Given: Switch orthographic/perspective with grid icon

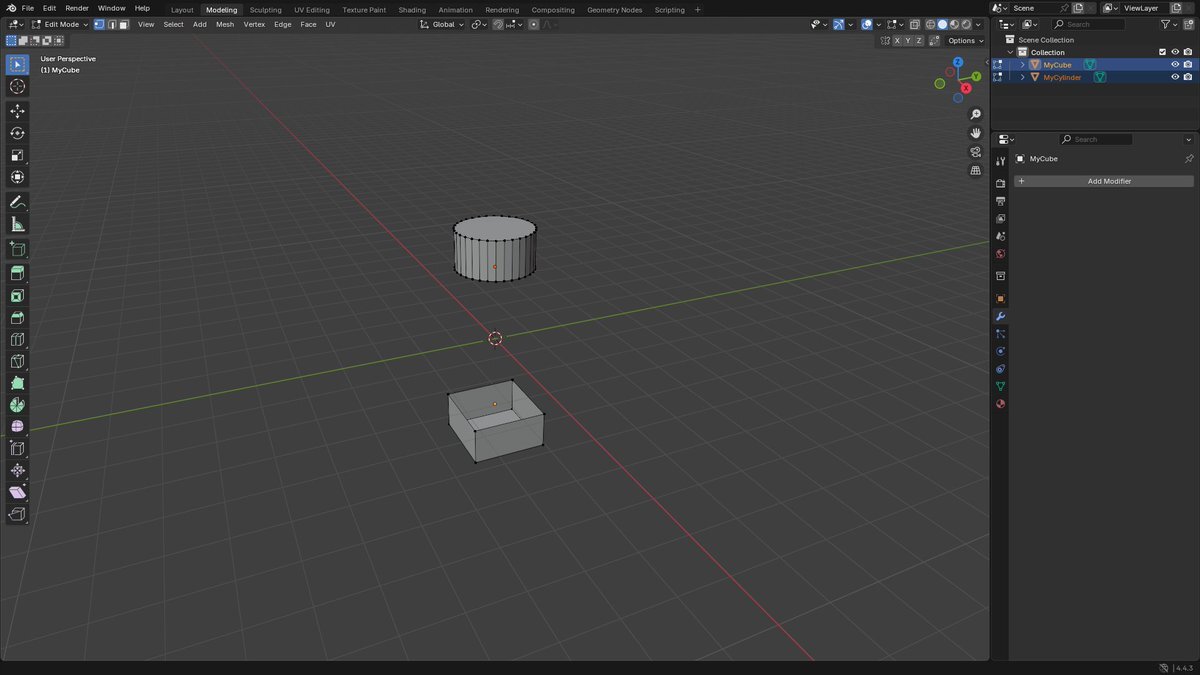Looking at the screenshot, I should [976, 170].
